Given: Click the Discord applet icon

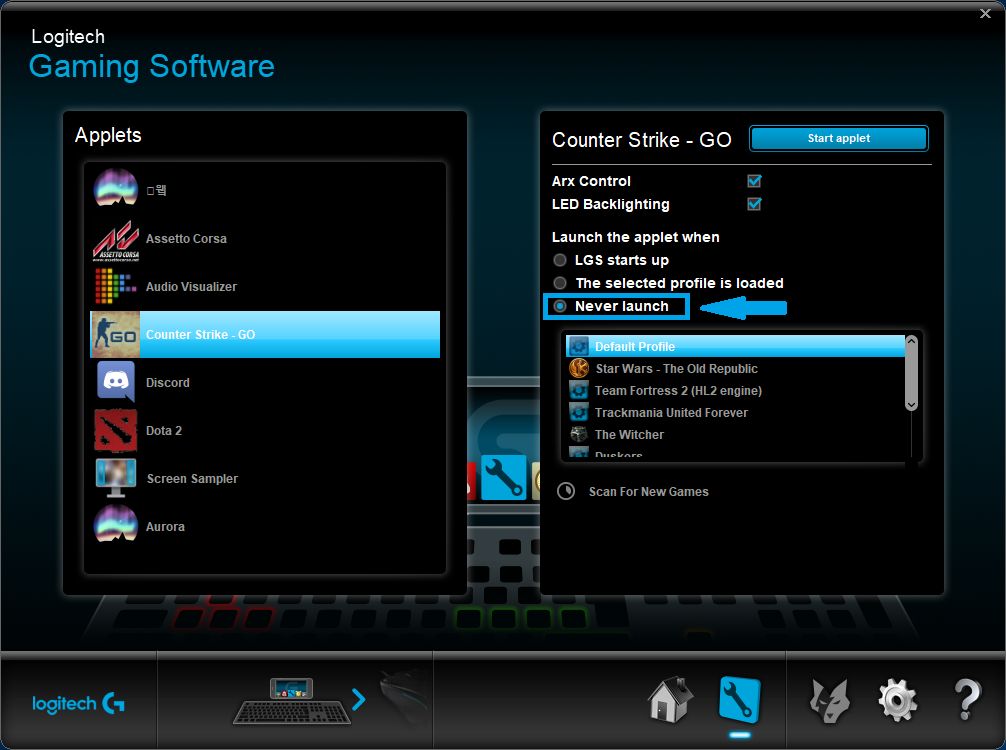Looking at the screenshot, I should 115,381.
